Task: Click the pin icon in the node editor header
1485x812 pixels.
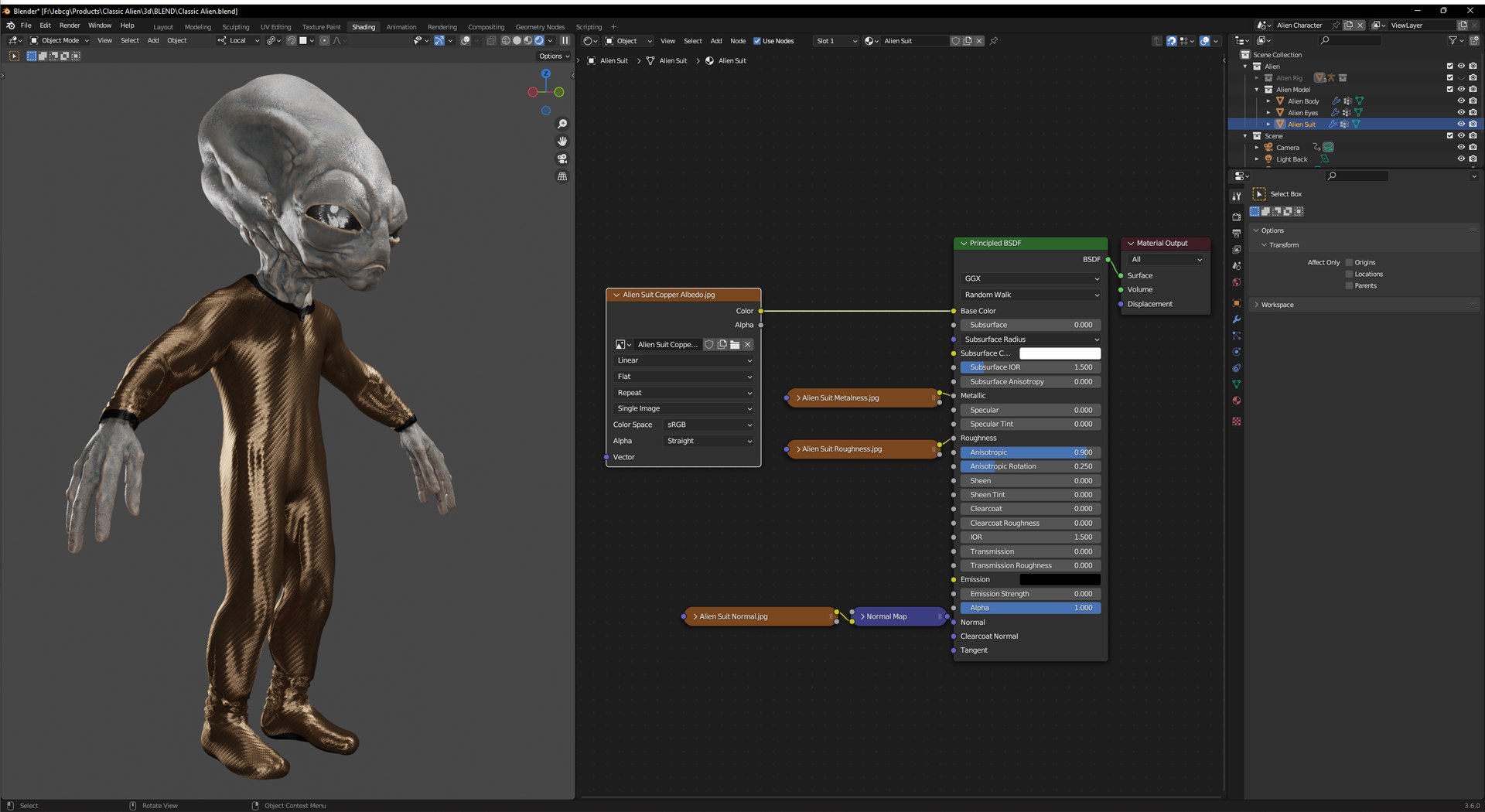Action: click(x=994, y=41)
